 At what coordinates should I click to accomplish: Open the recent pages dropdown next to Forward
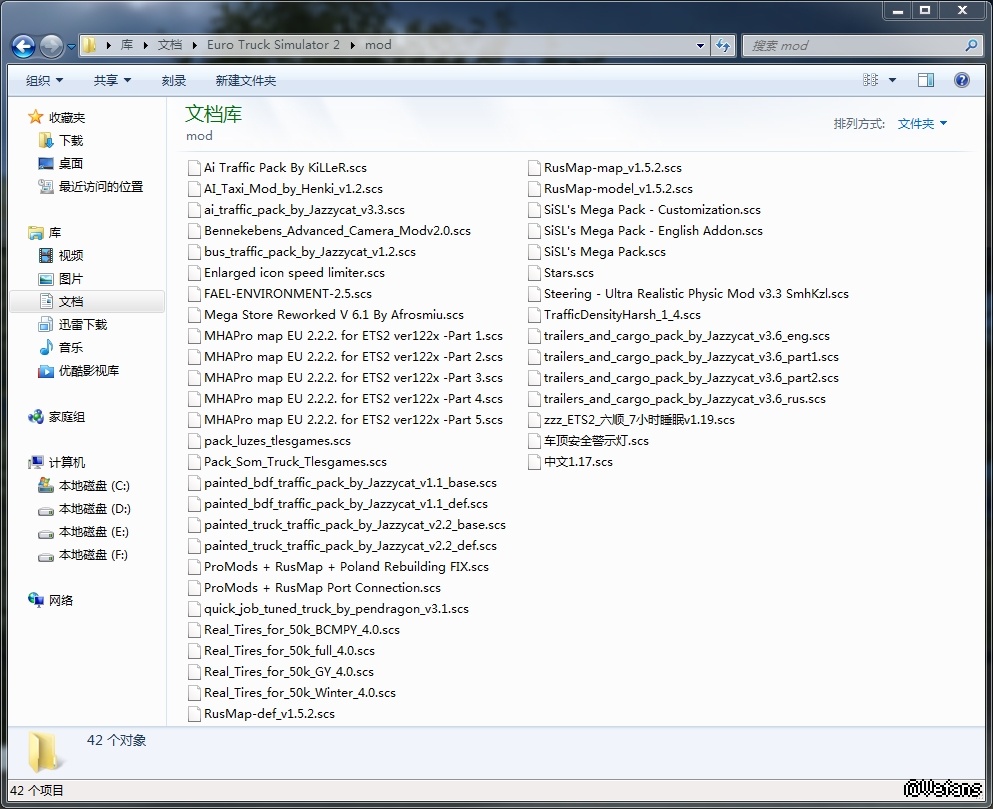pos(71,46)
